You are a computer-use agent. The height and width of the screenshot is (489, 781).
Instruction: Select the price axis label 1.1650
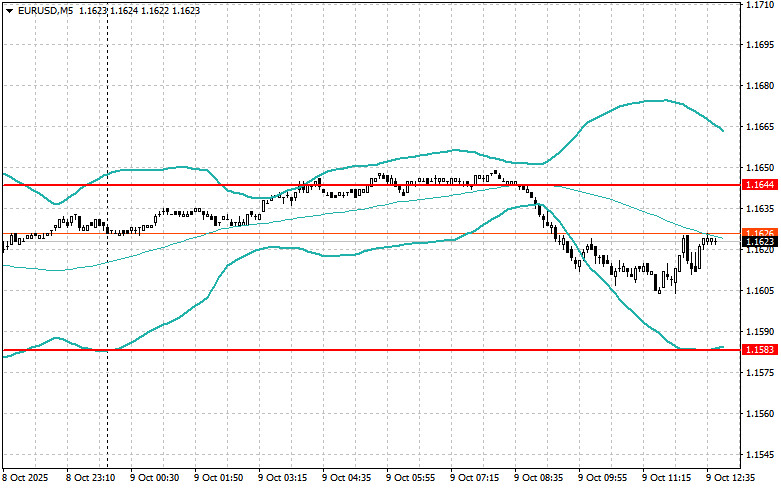pyautogui.click(x=760, y=168)
